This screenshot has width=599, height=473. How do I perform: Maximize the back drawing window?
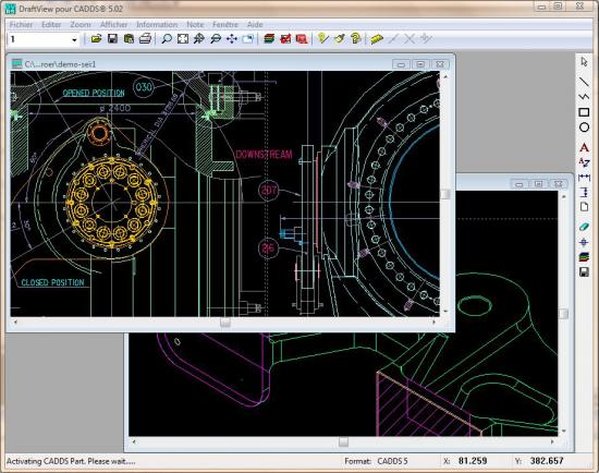pos(539,184)
